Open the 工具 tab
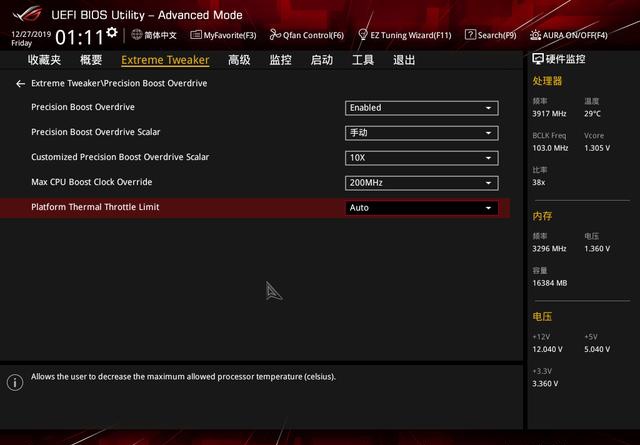The width and height of the screenshot is (640, 445). [x=363, y=60]
